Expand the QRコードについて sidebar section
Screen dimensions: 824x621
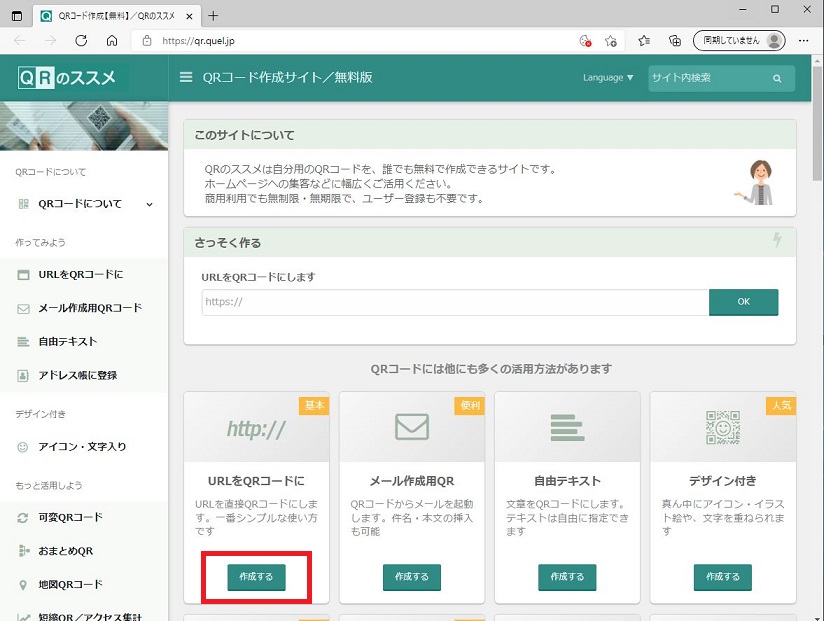pos(84,204)
